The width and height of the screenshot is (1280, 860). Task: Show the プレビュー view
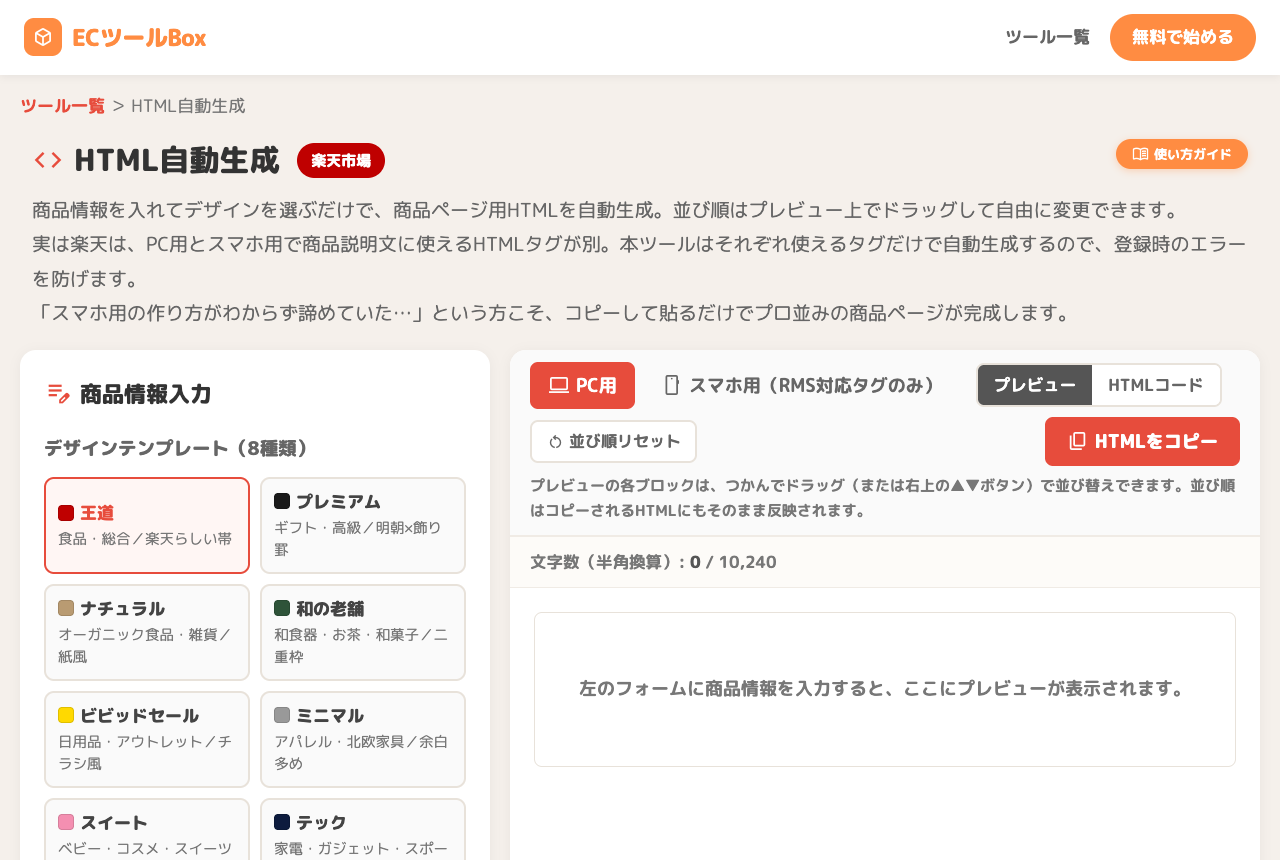tap(1035, 385)
